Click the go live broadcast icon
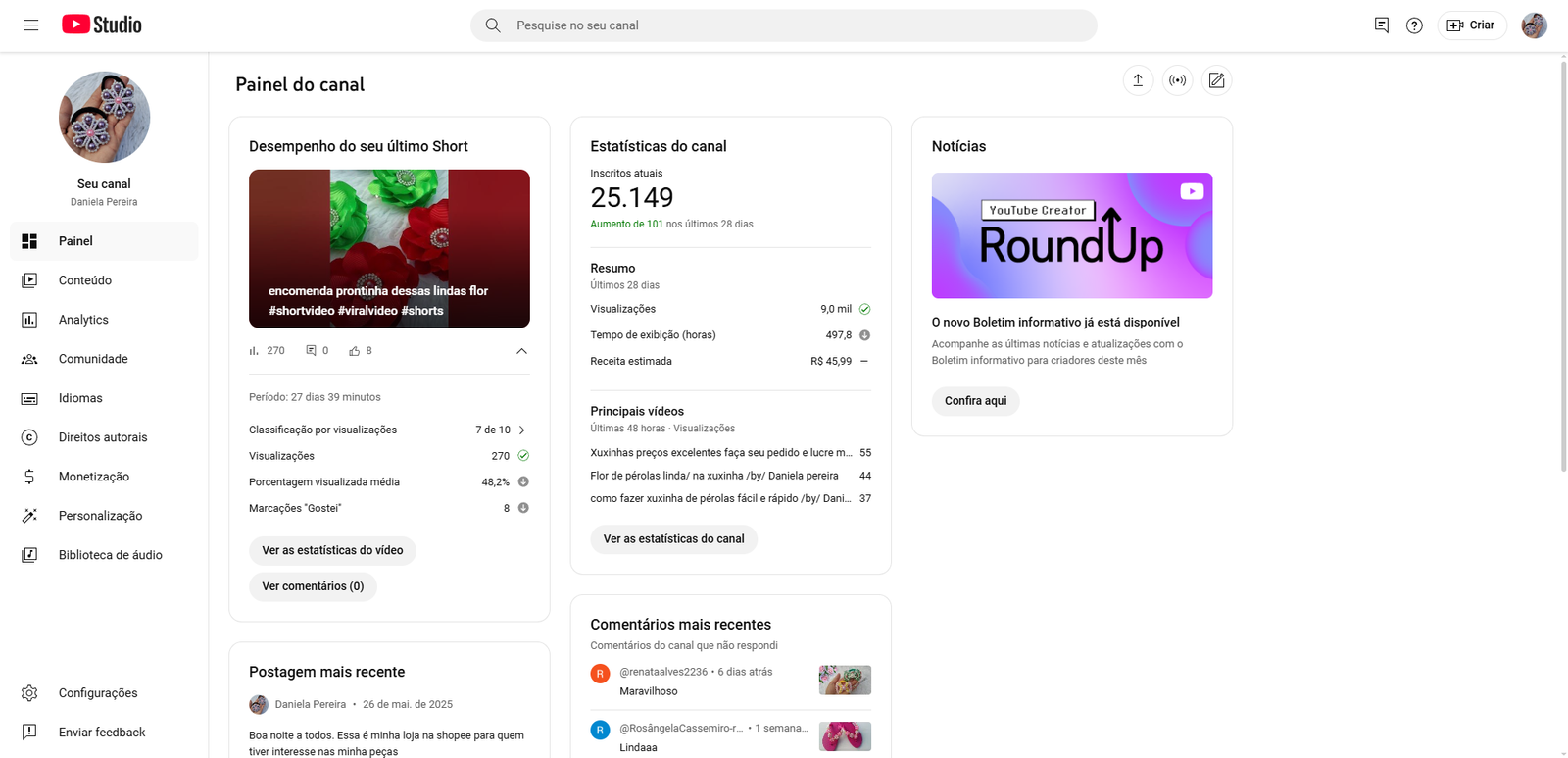This screenshot has height=758, width=1568. tap(1177, 80)
